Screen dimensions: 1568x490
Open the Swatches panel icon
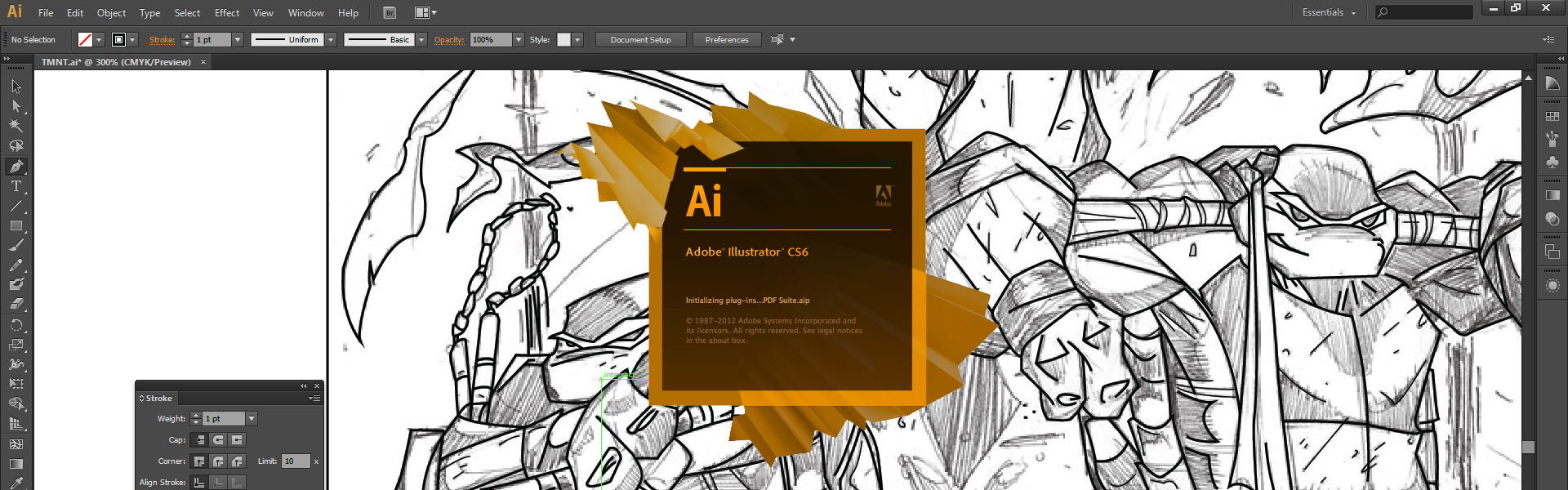(x=1552, y=117)
